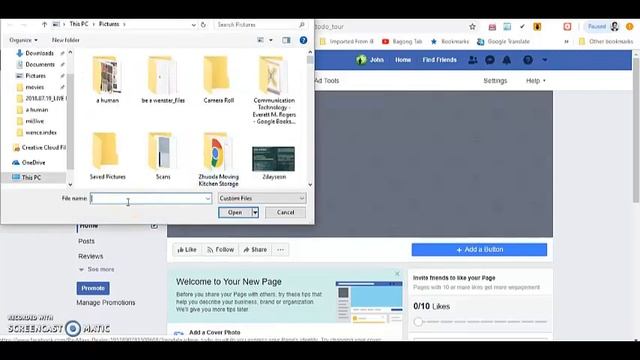Select OneDrive in navigation pane

[33, 162]
